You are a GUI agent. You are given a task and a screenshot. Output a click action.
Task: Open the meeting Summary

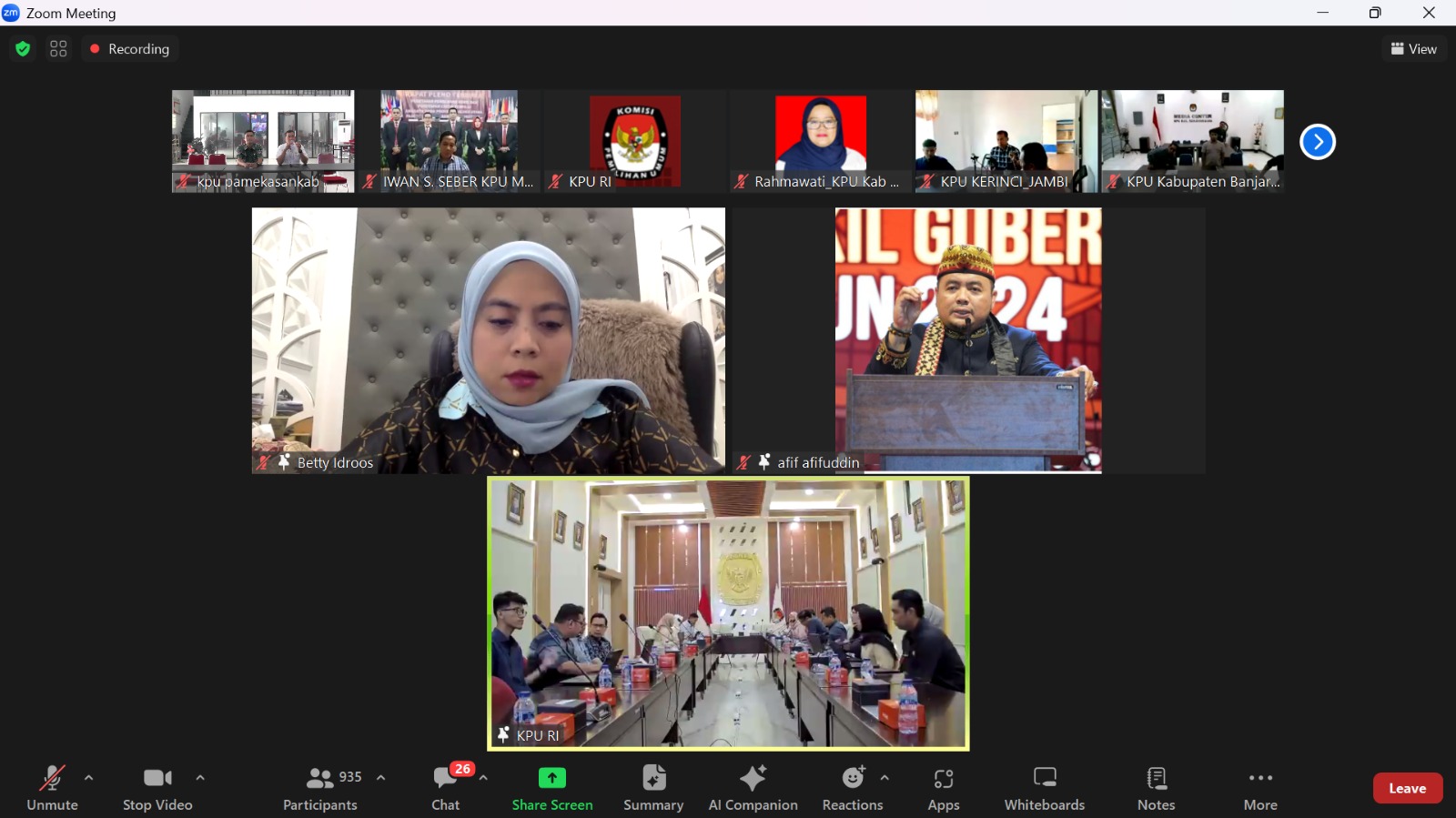click(653, 788)
